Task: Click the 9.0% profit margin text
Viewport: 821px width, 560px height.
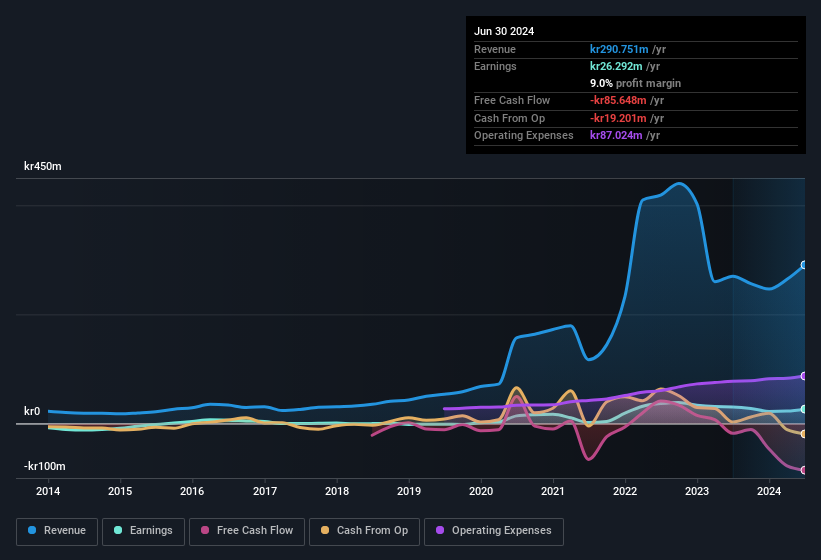Action: [x=635, y=83]
